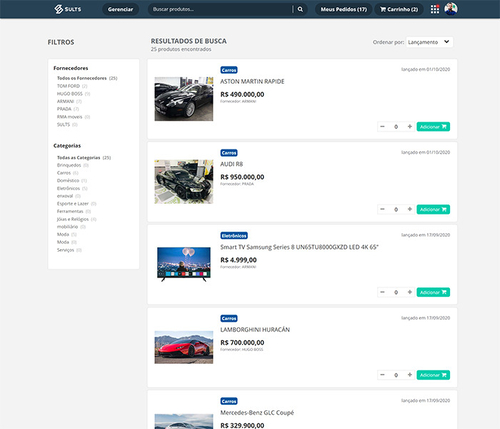Image resolution: width=500 pixels, height=429 pixels.
Task: Filter by supplier RMA moveis
Action: pyautogui.click(x=73, y=117)
